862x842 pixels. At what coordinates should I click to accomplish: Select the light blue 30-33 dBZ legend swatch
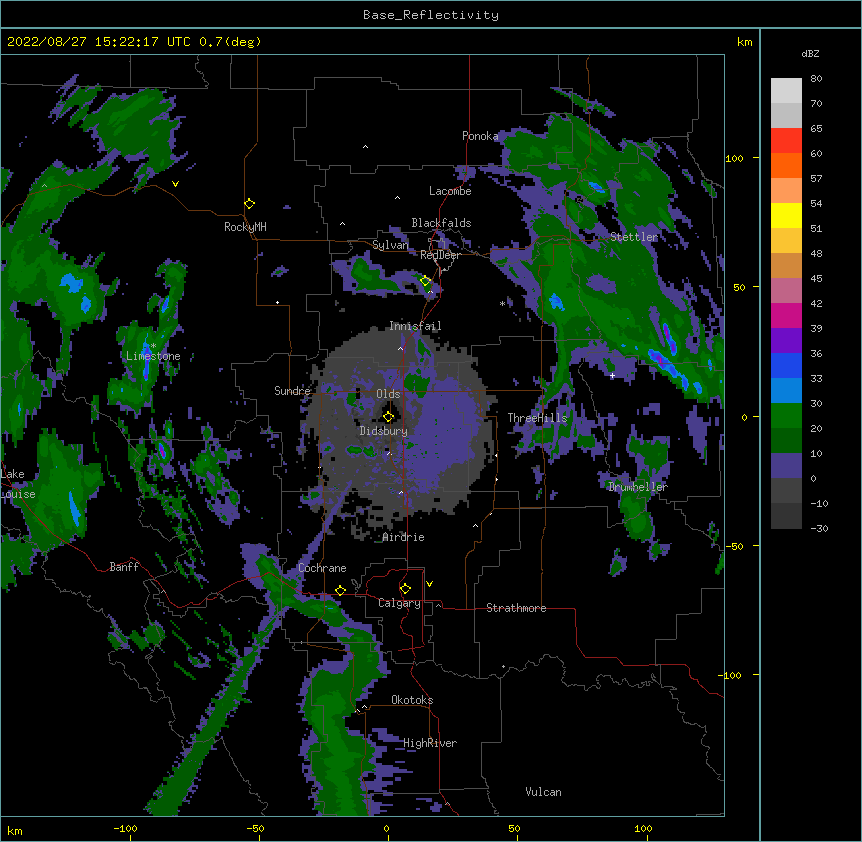pyautogui.click(x=786, y=391)
